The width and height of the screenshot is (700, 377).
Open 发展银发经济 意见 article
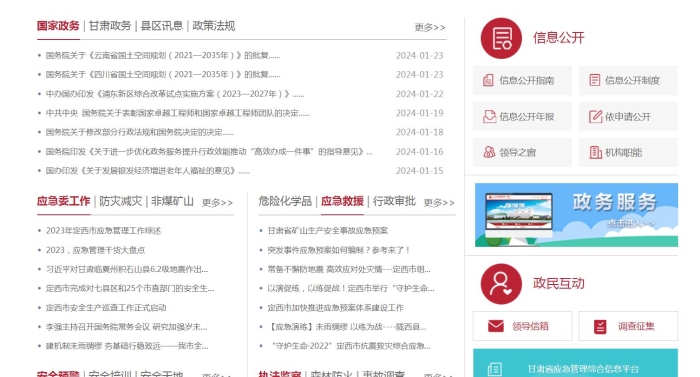(x=148, y=171)
